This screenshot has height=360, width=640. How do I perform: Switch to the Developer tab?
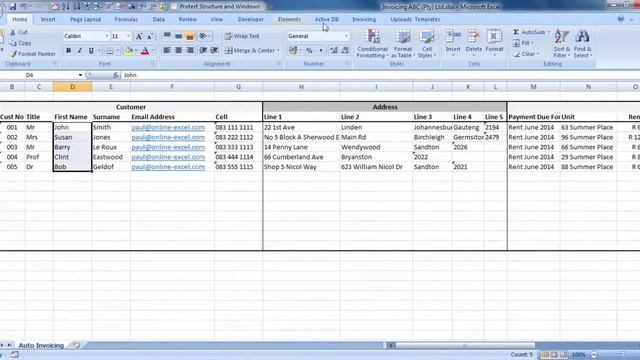click(251, 19)
